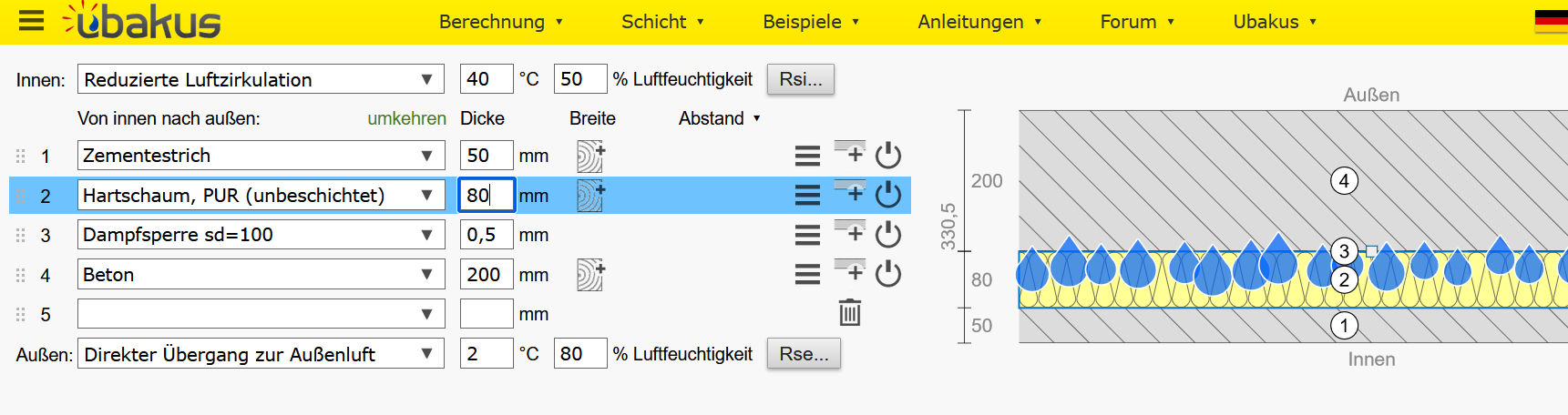This screenshot has width=1568, height=415.
Task: Open the Dampfsperre sd=100 material dropdown
Action: (x=261, y=235)
